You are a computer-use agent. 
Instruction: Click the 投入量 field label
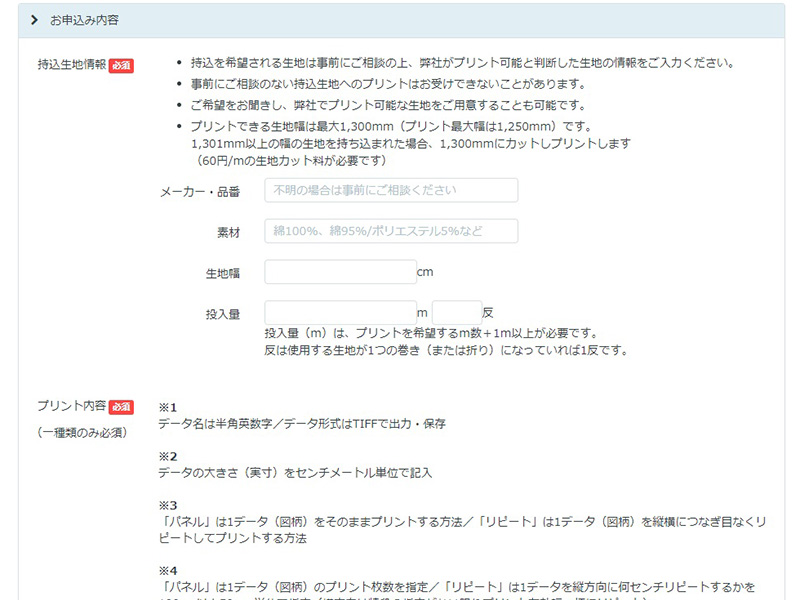coord(222,314)
